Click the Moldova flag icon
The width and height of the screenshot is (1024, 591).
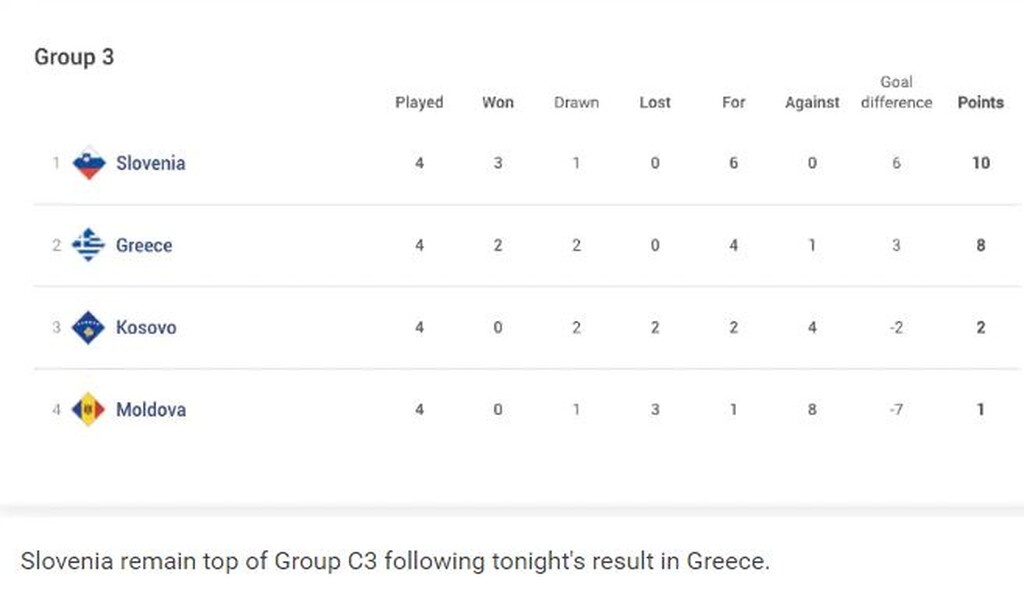tap(89, 409)
